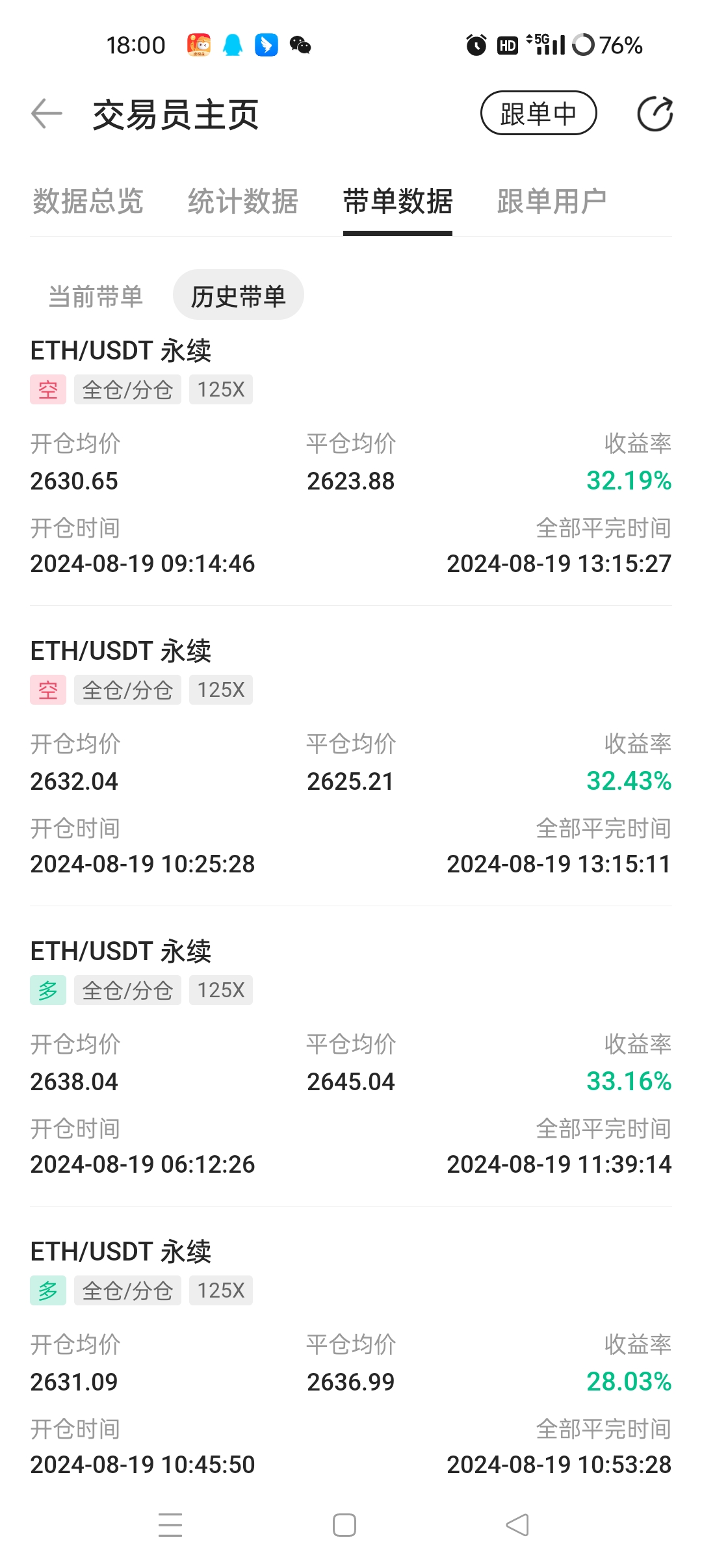Screen dimensions: 702x1568
Task: Switch to 当前带单 list
Action: (96, 296)
